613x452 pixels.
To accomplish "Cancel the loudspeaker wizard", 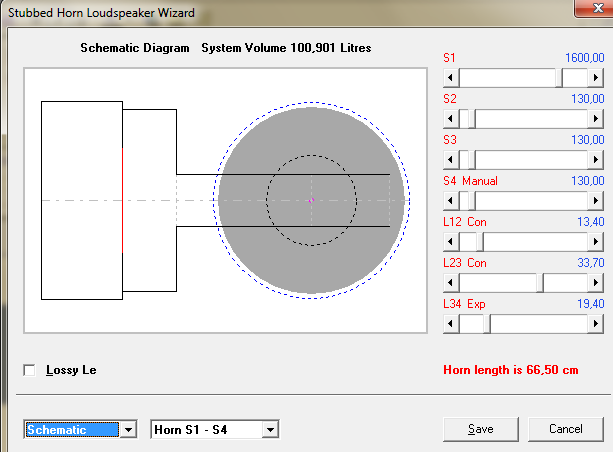I will [x=566, y=429].
